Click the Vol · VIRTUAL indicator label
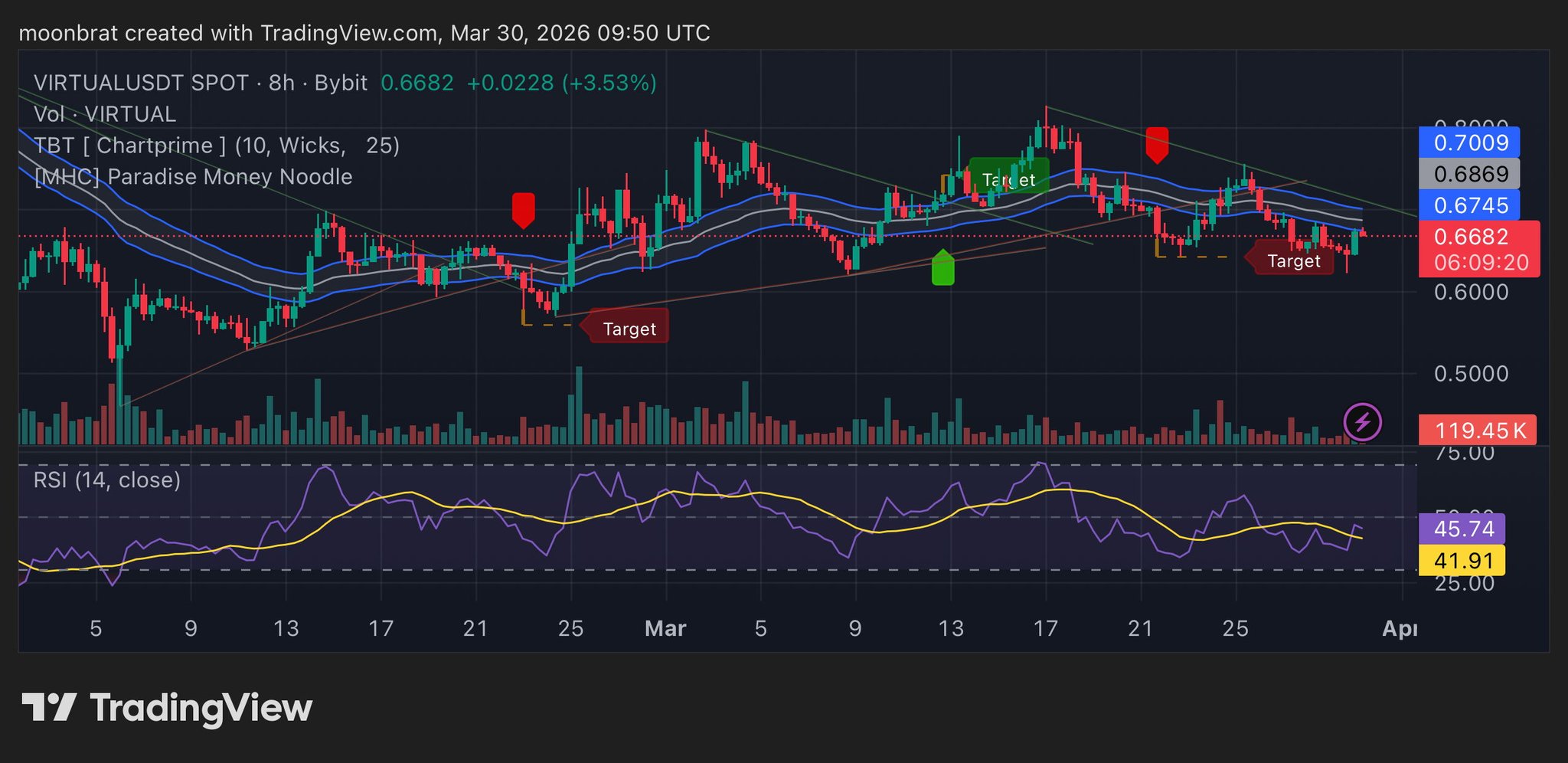The width and height of the screenshot is (1568, 763). coord(105,114)
